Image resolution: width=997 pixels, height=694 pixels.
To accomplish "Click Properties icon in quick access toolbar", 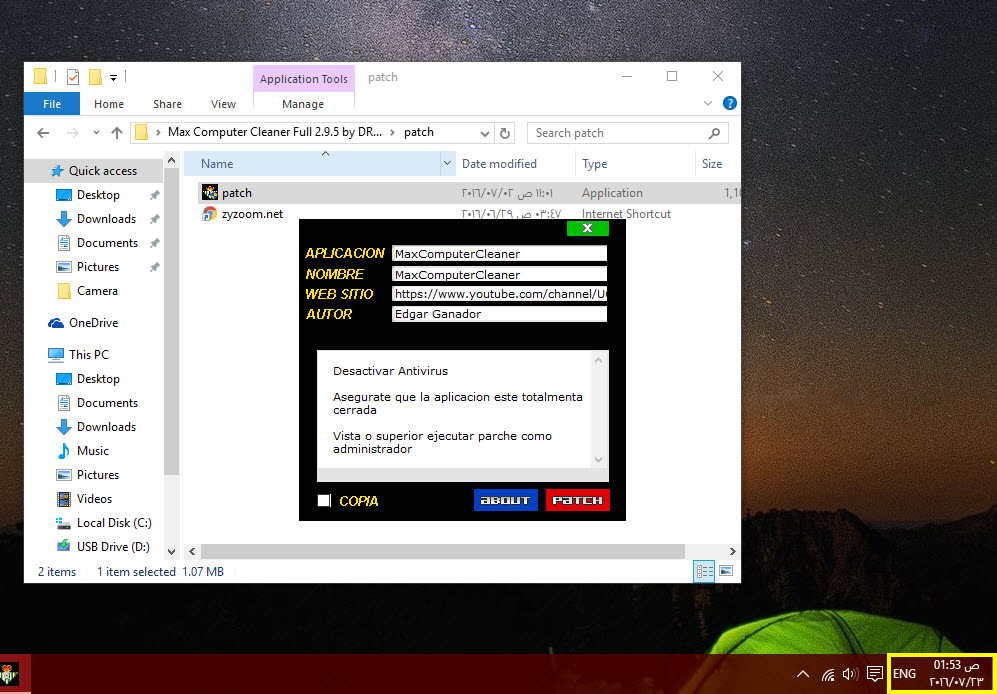I will pos(73,78).
